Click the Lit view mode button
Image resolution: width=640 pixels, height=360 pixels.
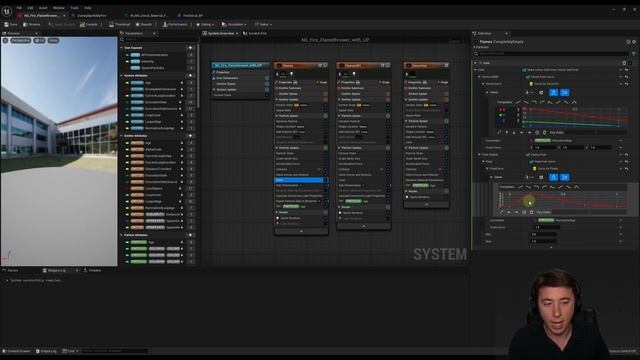tap(40, 40)
